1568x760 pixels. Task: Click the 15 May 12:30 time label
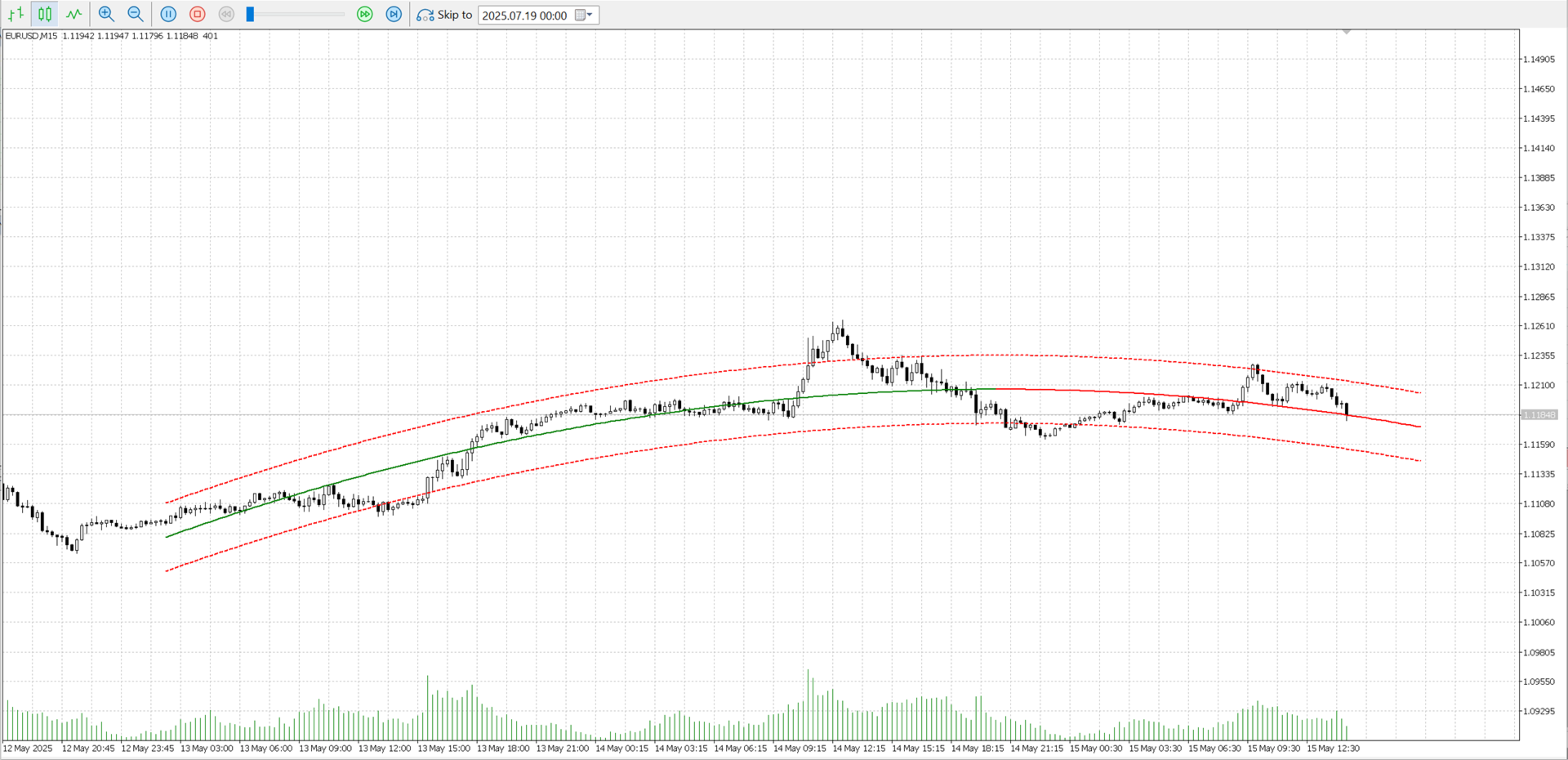coord(1333,749)
